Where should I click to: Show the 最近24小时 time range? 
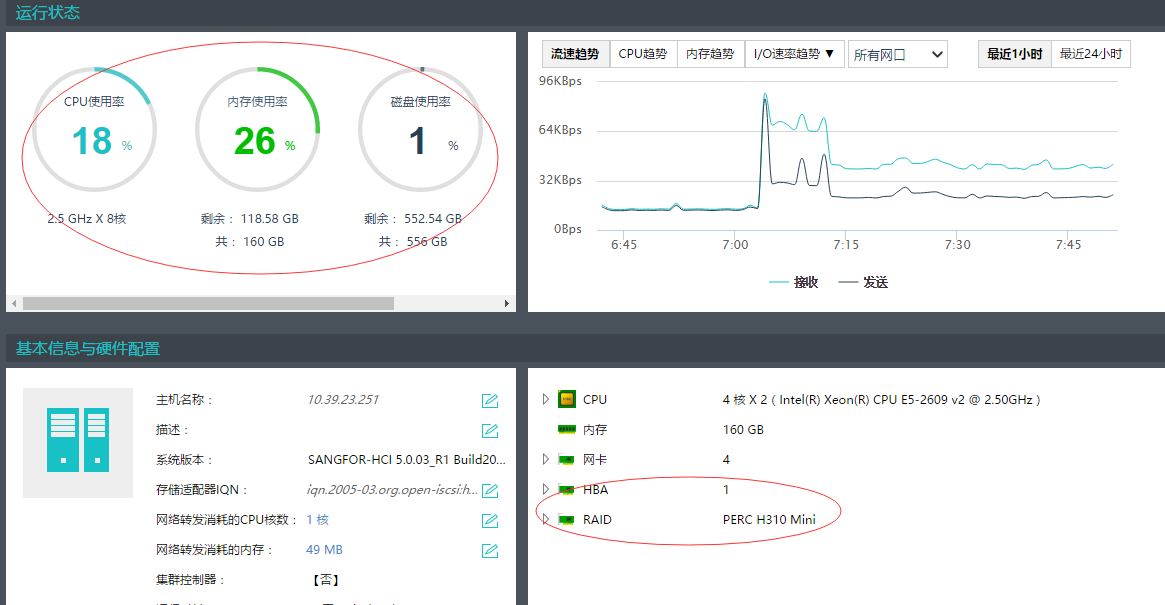(1090, 54)
